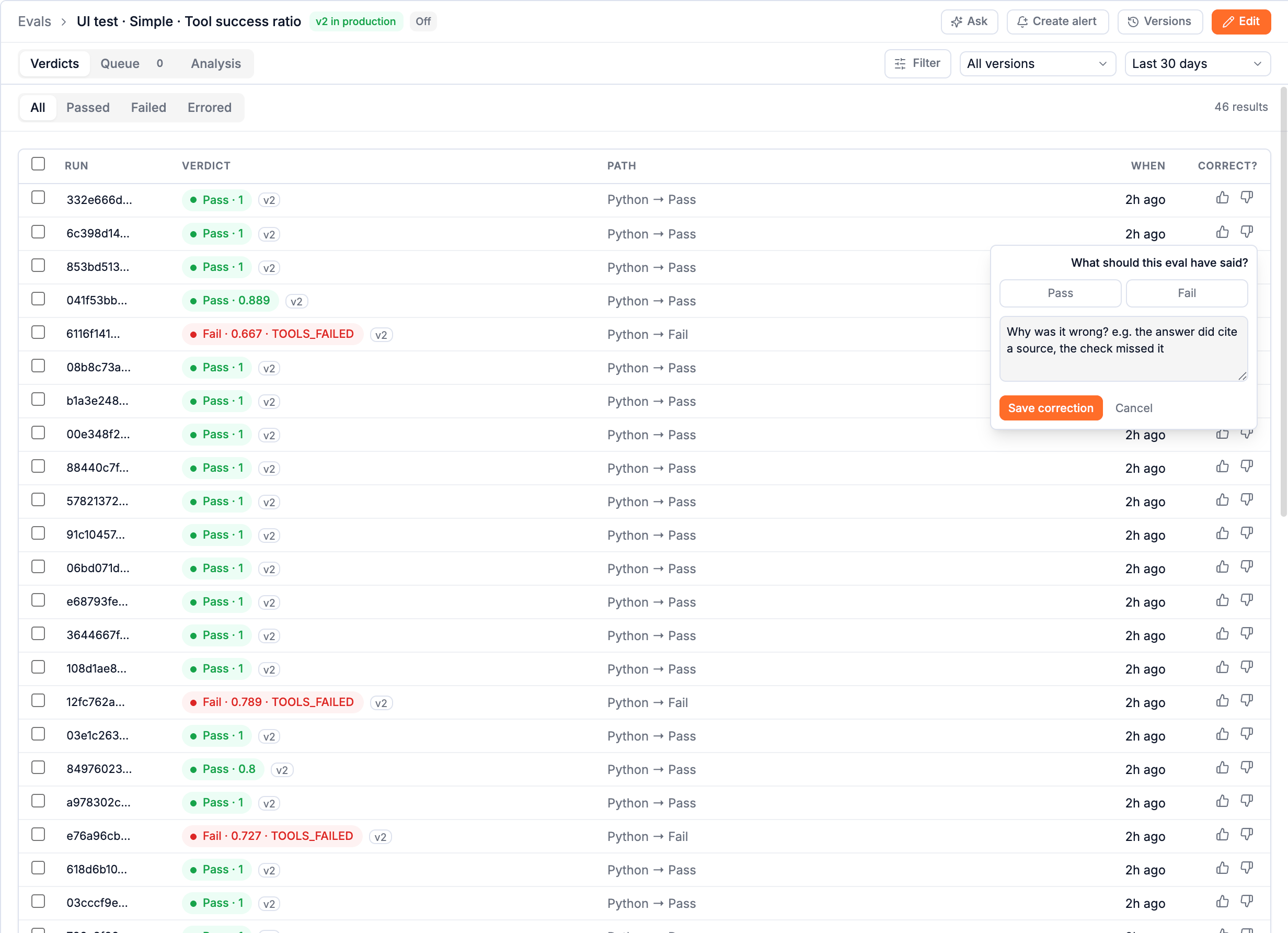Open the Filter options

click(917, 64)
